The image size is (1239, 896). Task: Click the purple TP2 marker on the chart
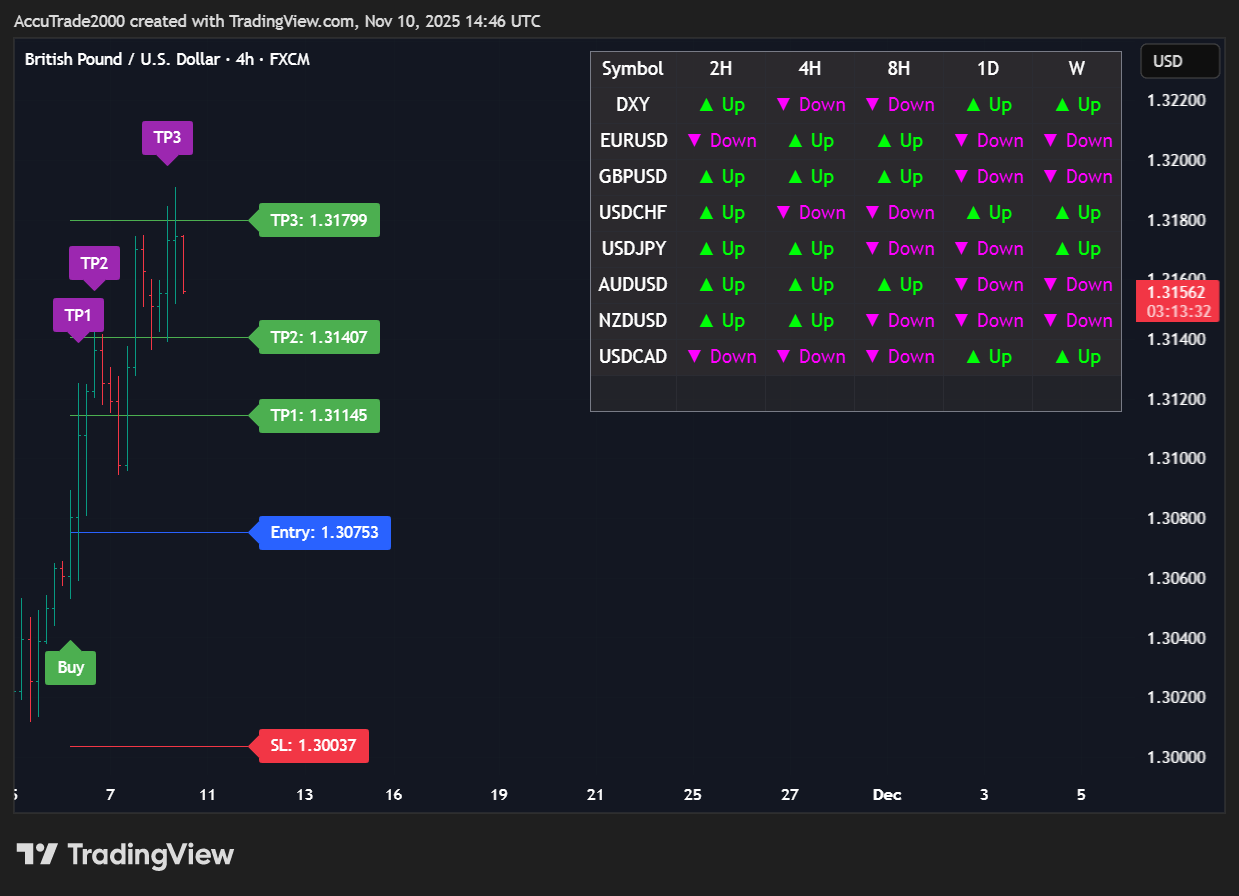[x=94, y=263]
